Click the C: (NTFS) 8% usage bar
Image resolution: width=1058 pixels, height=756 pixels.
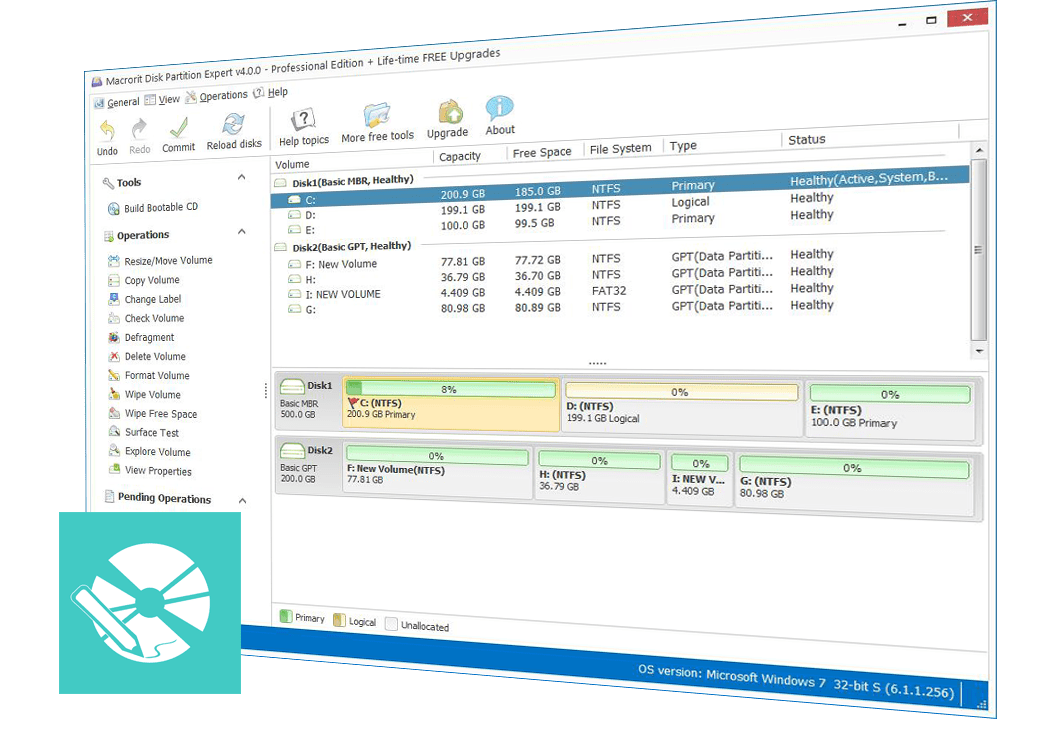pyautogui.click(x=450, y=389)
